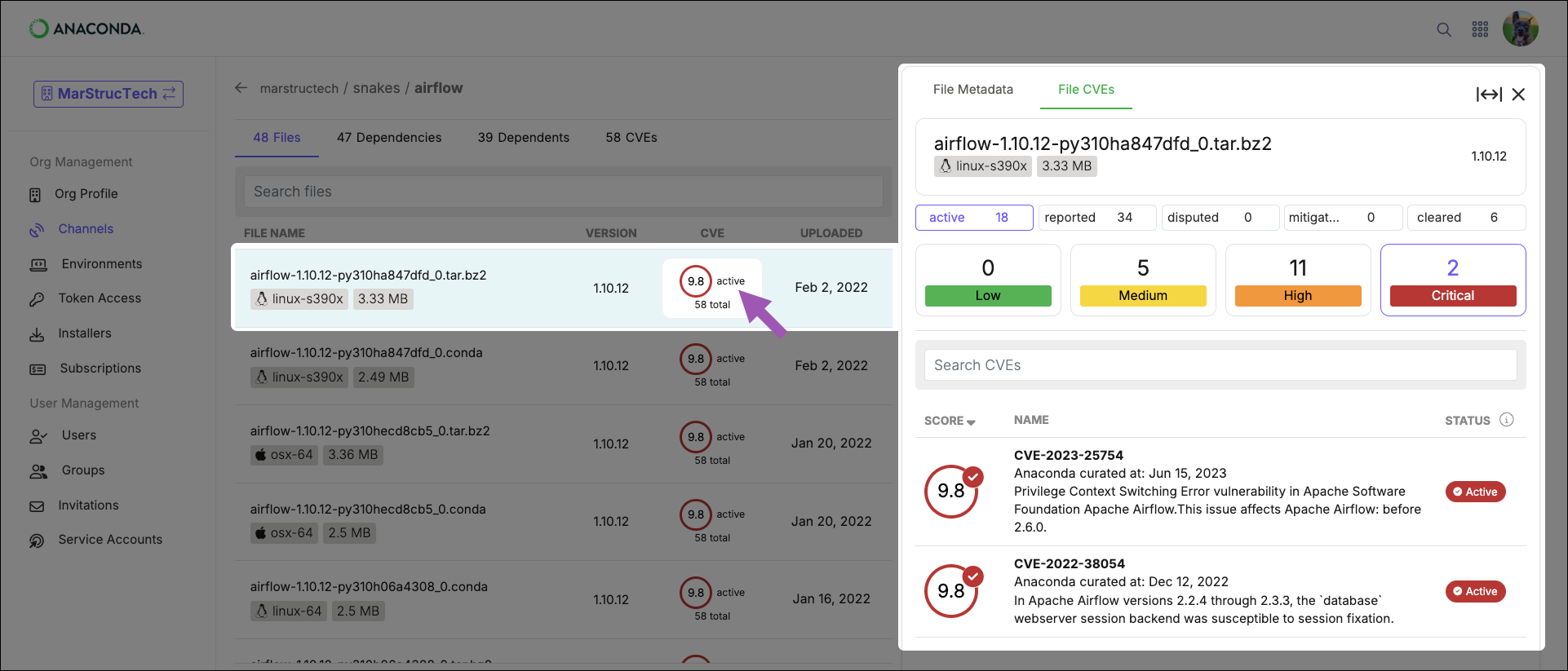Image resolution: width=1568 pixels, height=671 pixels.
Task: Open marstructech breadcrumb link
Action: coord(299,88)
